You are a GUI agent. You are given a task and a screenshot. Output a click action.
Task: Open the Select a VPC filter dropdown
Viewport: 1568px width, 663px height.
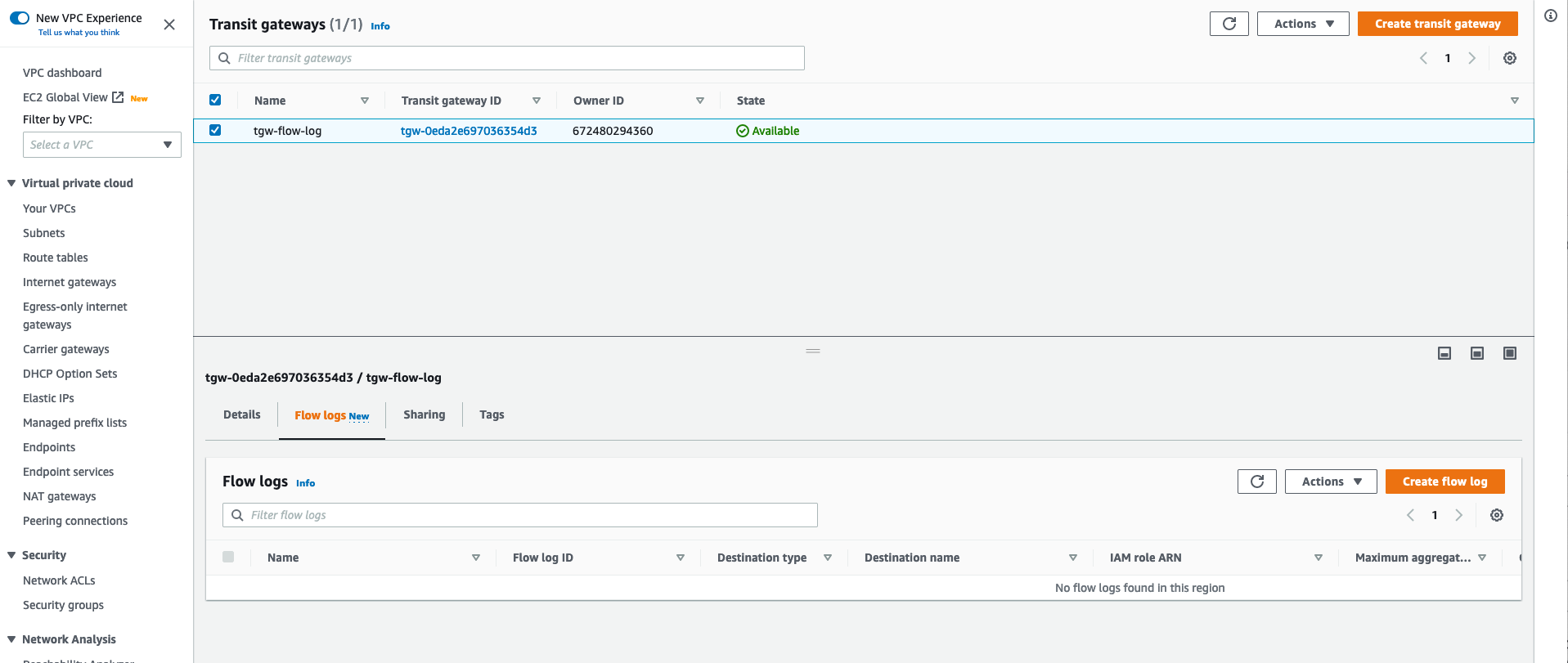pos(102,145)
